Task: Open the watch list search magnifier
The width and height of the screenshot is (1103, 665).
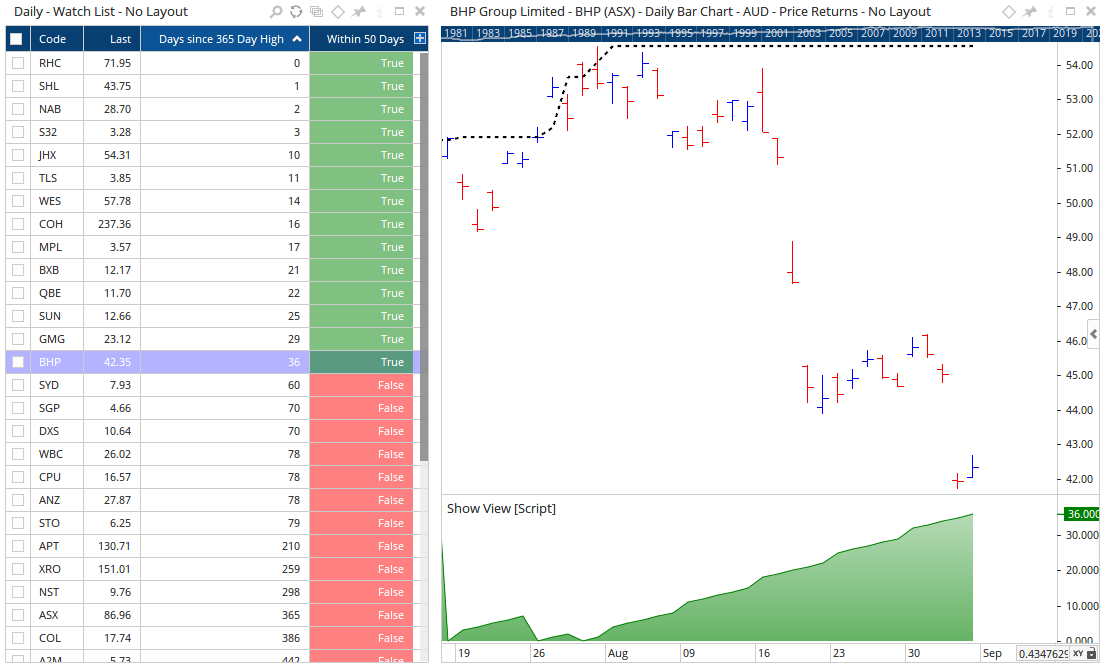Action: tap(276, 11)
